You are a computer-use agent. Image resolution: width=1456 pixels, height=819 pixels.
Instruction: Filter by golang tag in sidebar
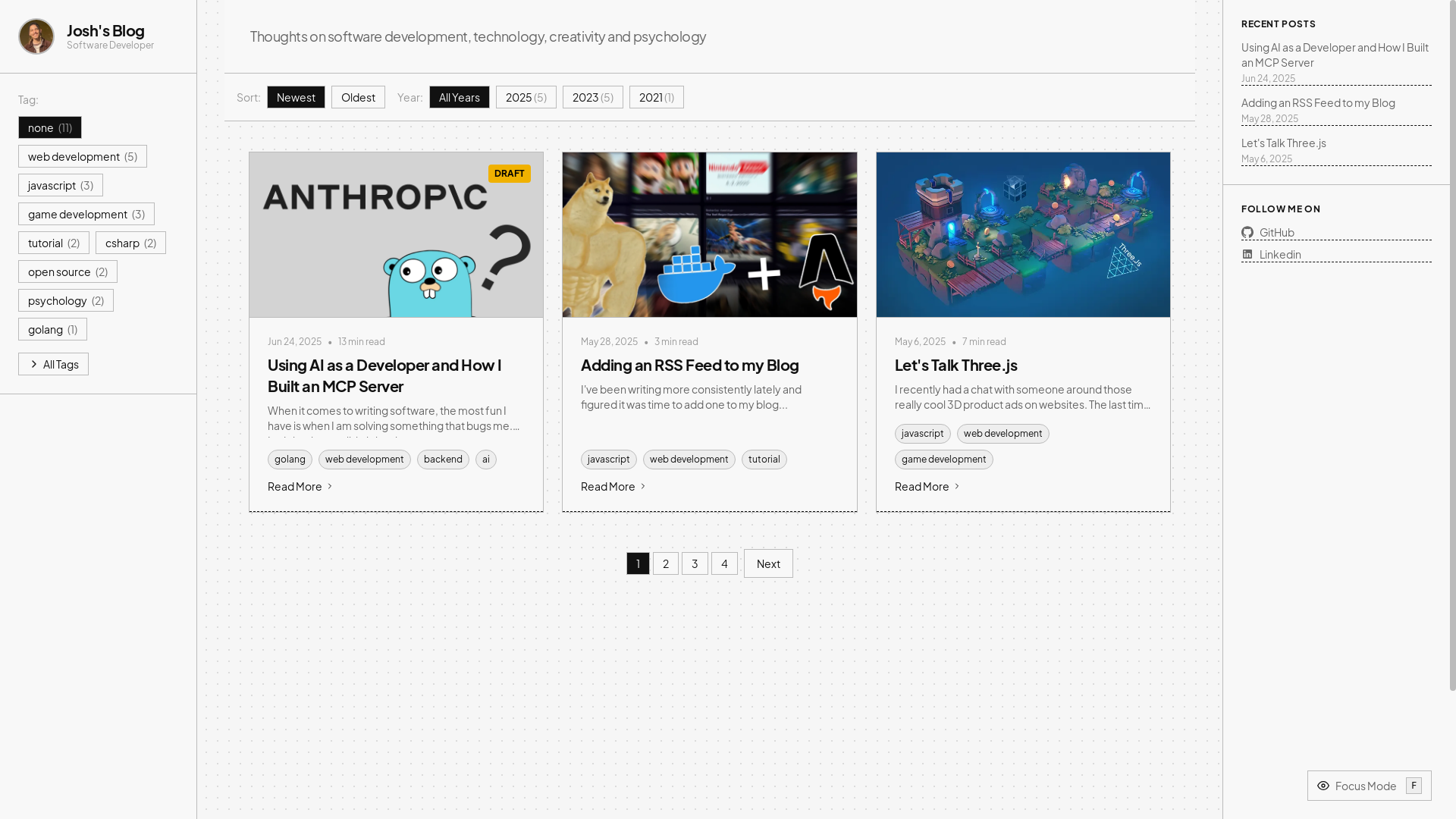tap(52, 329)
